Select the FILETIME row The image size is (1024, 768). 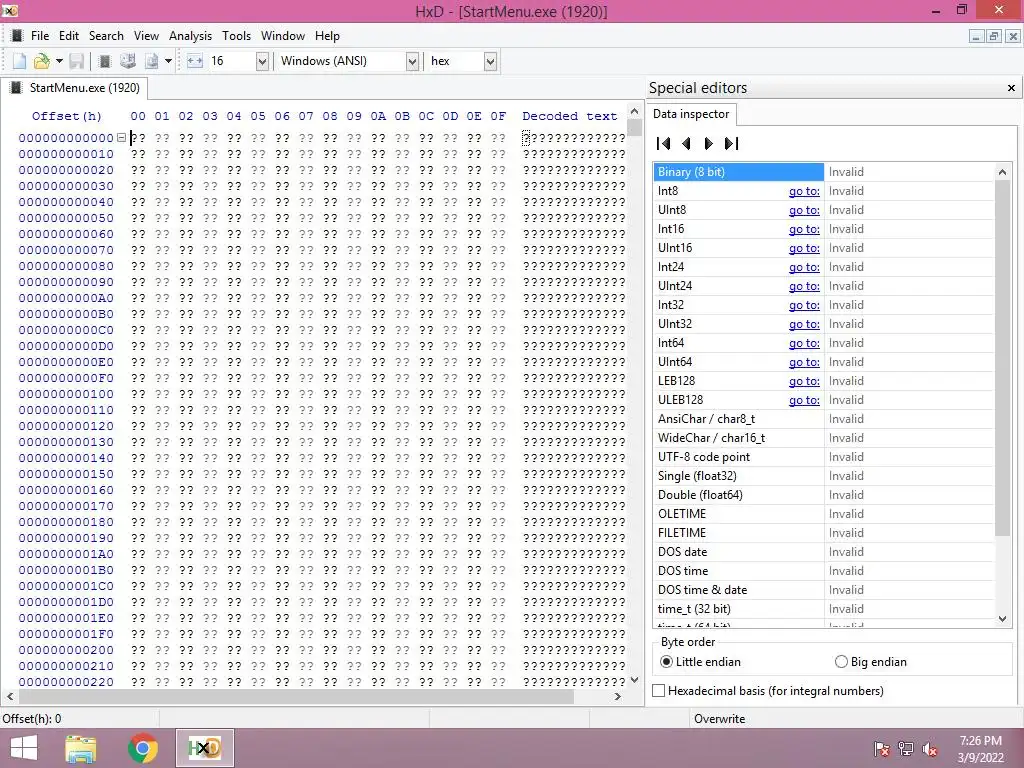[824, 533]
